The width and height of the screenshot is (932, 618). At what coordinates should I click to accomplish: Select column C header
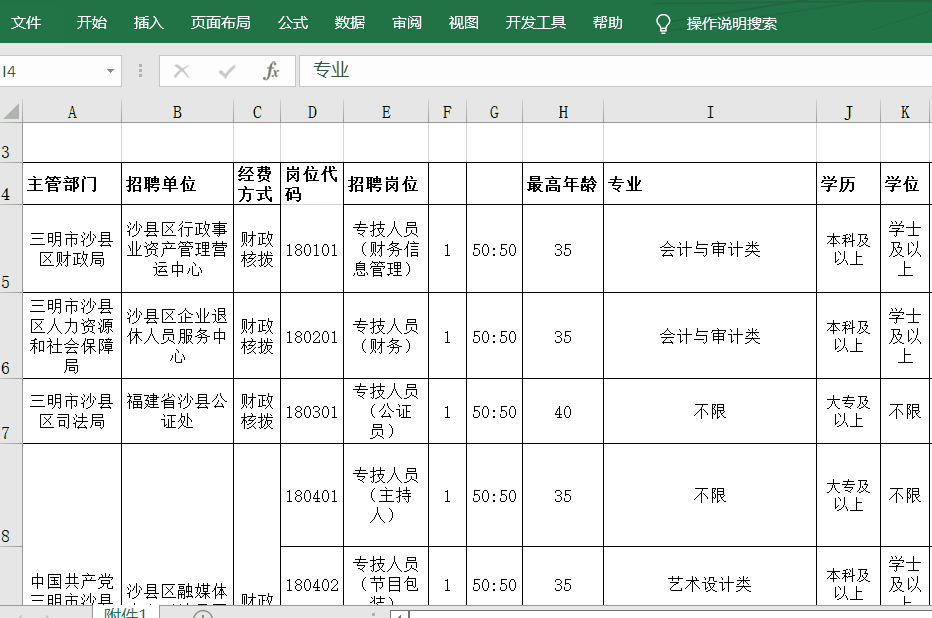click(257, 112)
